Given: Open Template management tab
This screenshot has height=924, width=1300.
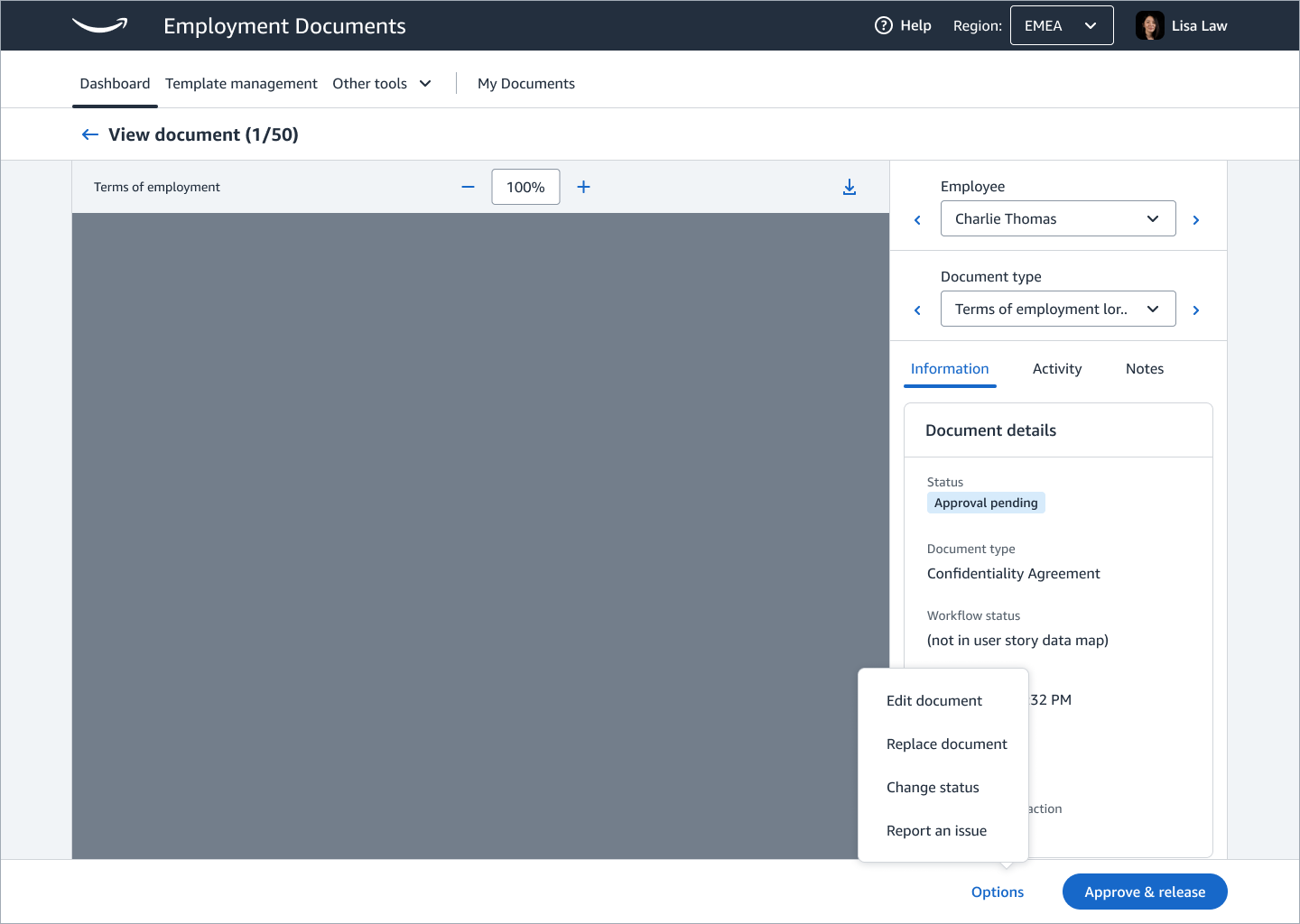Looking at the screenshot, I should tap(241, 83).
